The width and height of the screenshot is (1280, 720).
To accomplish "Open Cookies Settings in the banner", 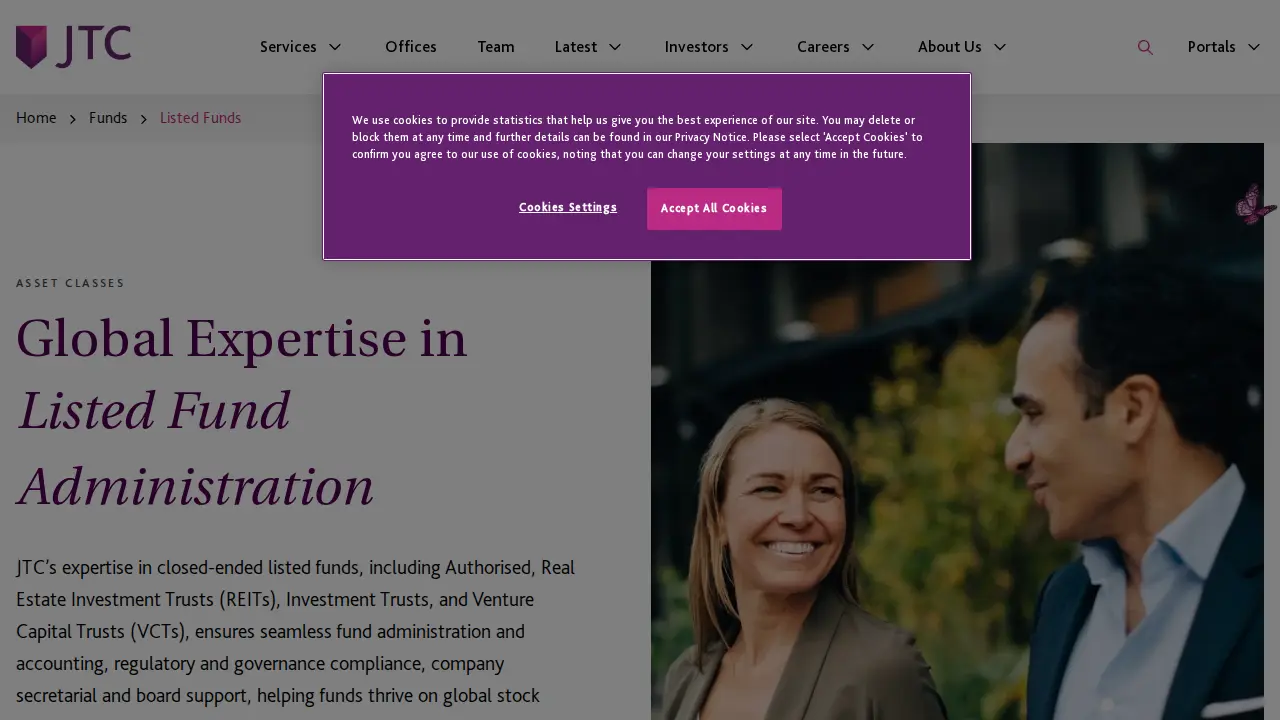I will click(x=568, y=207).
